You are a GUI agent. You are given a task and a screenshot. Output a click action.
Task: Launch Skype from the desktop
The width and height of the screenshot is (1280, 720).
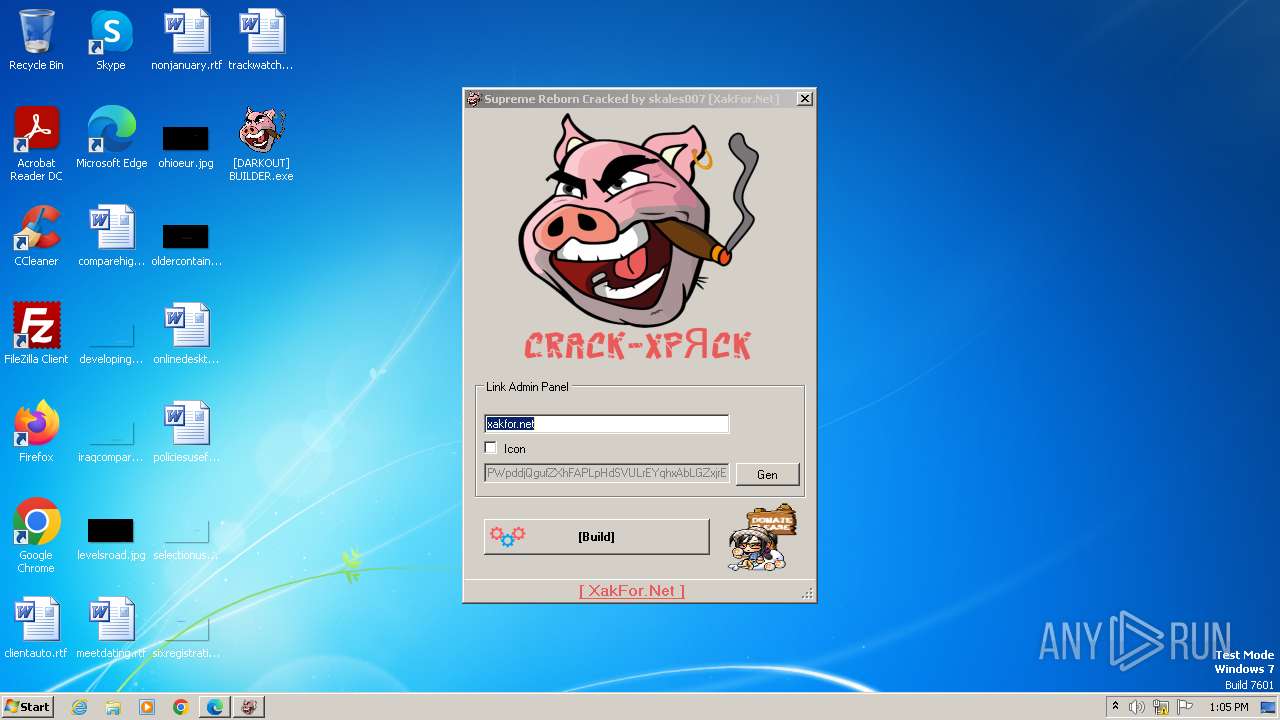click(111, 40)
